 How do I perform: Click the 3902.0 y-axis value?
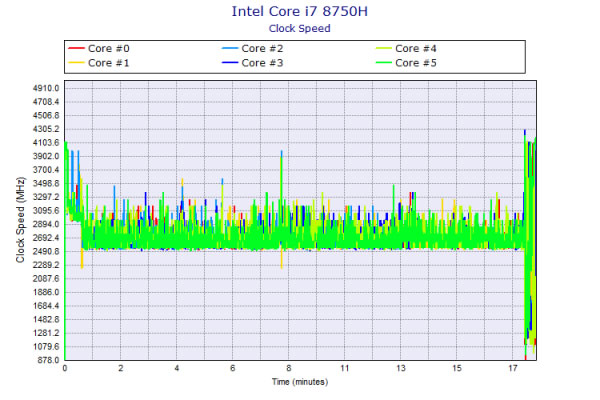(x=46, y=156)
